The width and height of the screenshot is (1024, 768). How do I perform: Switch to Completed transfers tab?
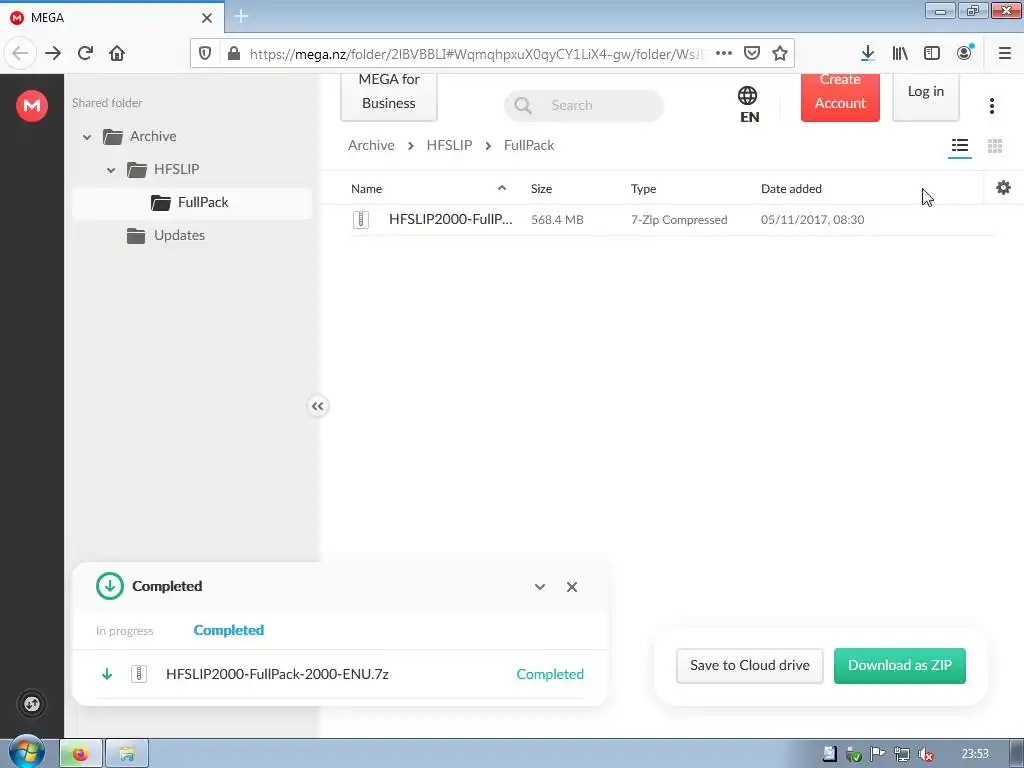229,630
